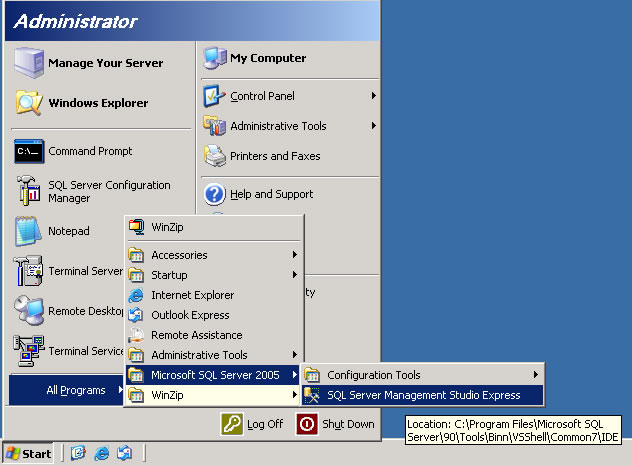Launch Internet Explorer from quick launch bar
This screenshot has width=632, height=466.
[x=101, y=454]
